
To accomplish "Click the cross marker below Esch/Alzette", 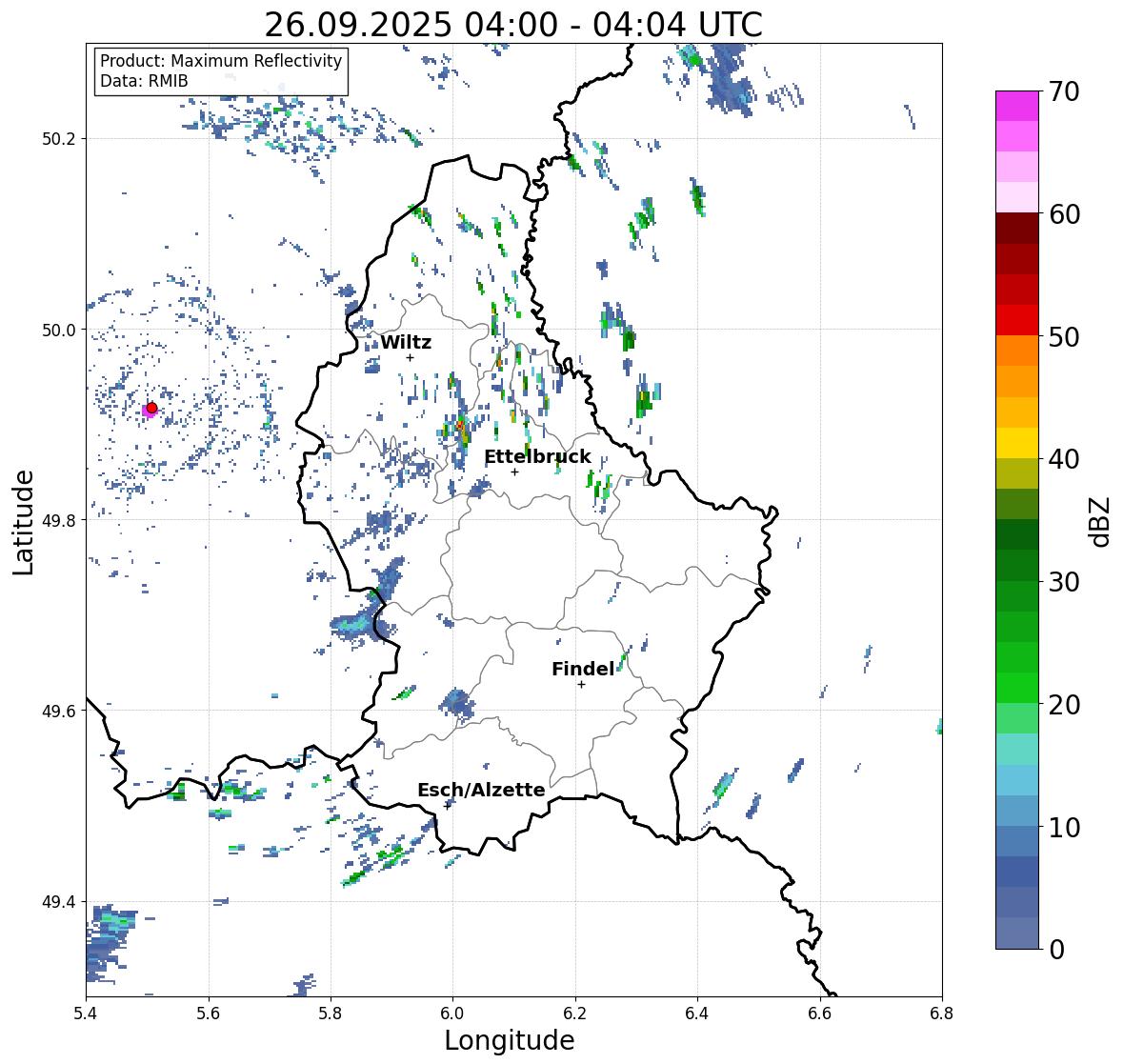I will click(x=448, y=806).
